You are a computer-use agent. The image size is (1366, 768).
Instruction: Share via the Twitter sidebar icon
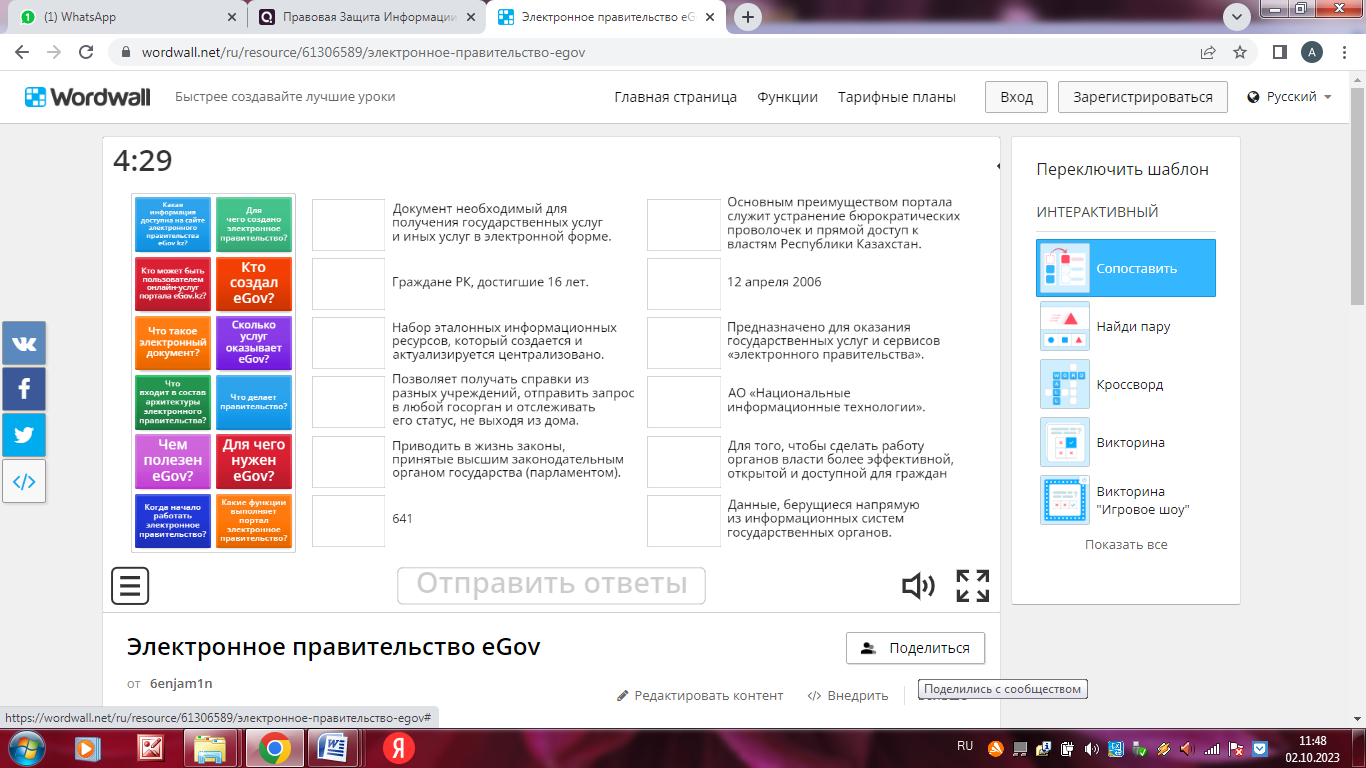tap(24, 435)
